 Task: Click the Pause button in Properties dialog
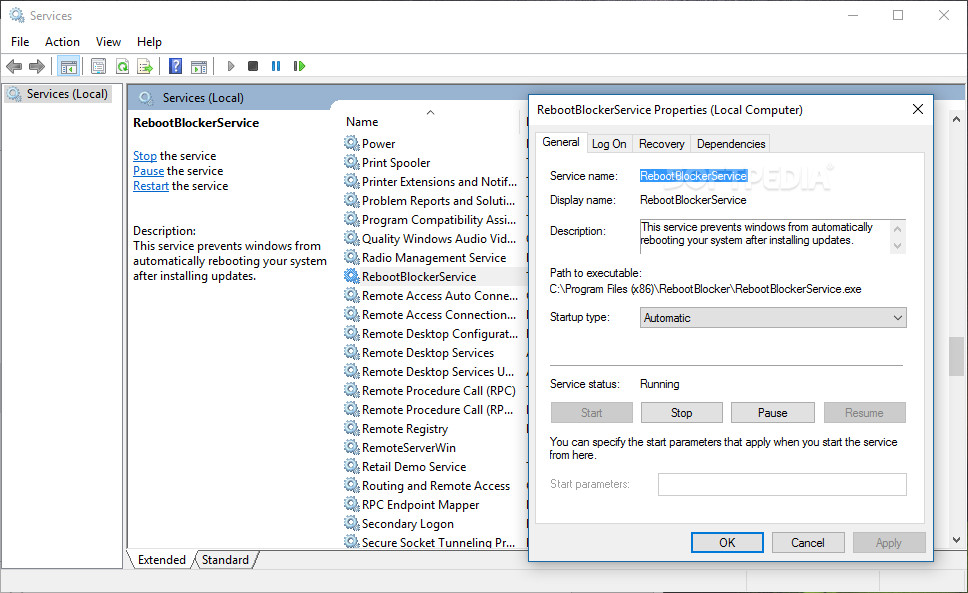pyautogui.click(x=772, y=413)
